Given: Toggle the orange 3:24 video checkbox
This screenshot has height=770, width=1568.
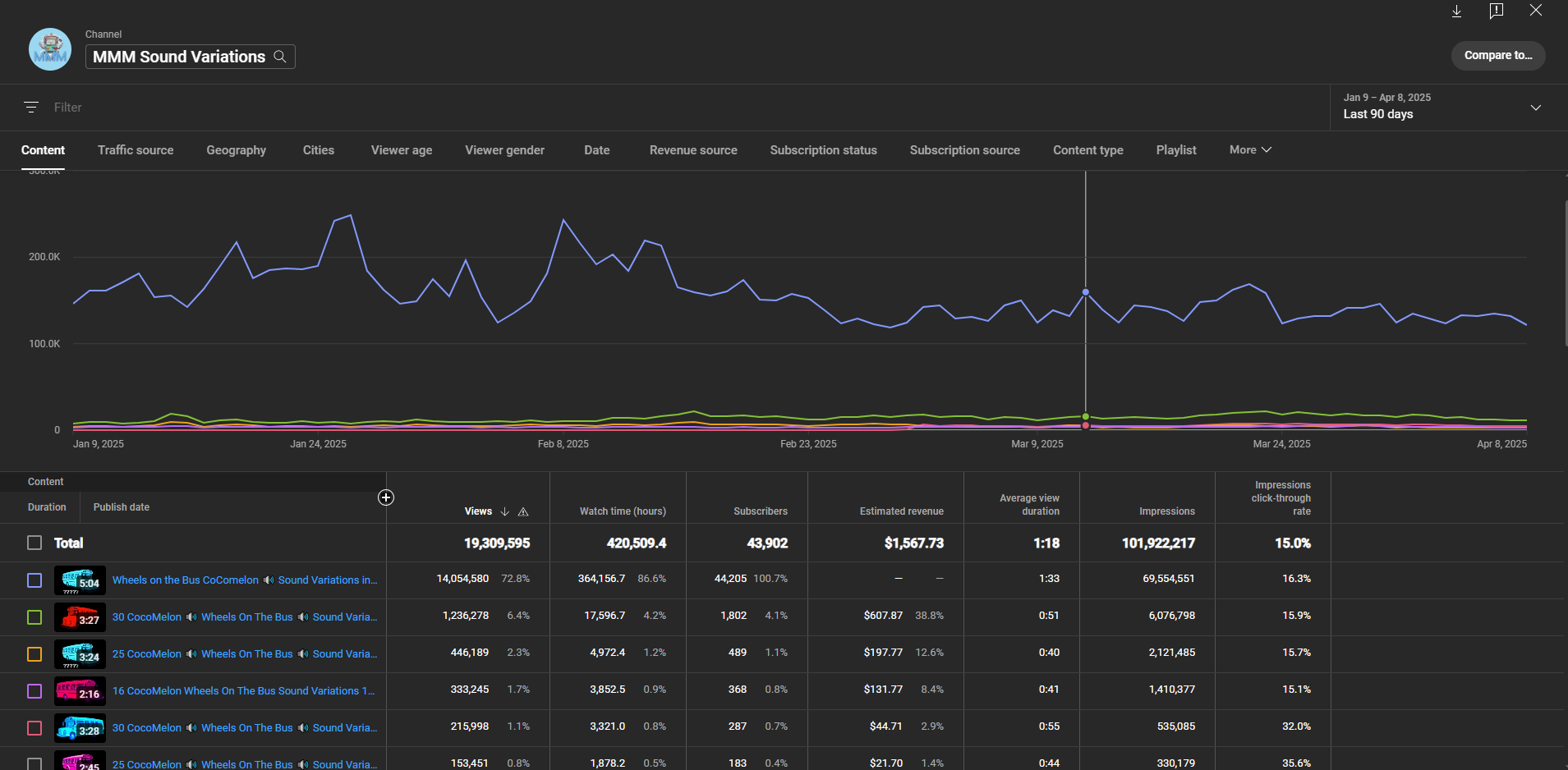Looking at the screenshot, I should click(x=34, y=654).
